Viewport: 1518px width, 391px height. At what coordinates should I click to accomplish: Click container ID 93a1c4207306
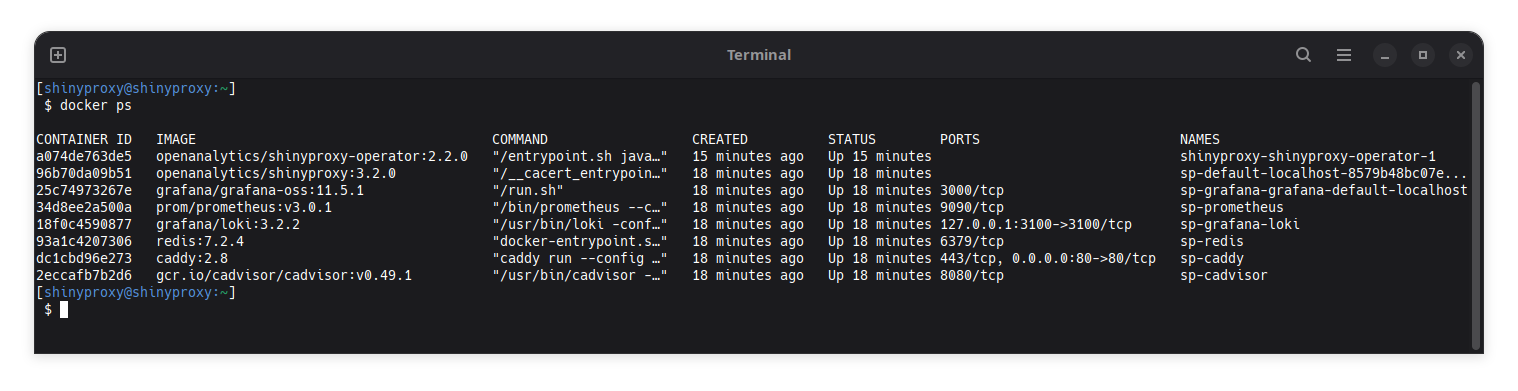84,241
